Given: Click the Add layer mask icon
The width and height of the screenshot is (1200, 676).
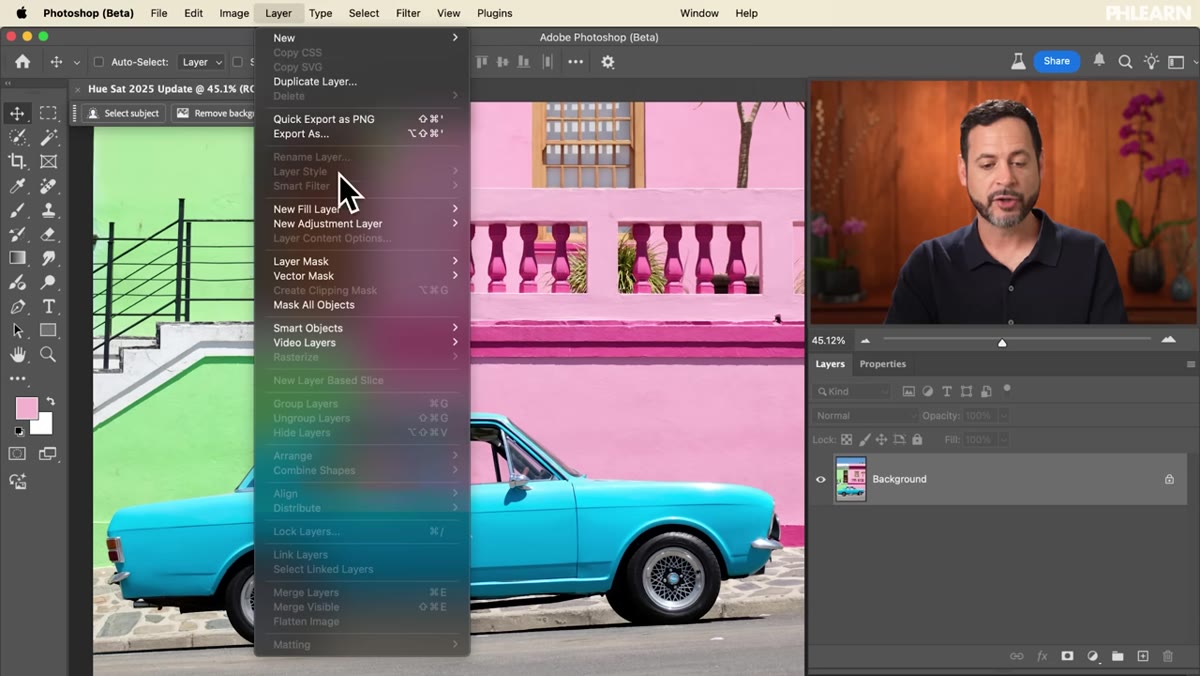Looking at the screenshot, I should (x=1067, y=656).
